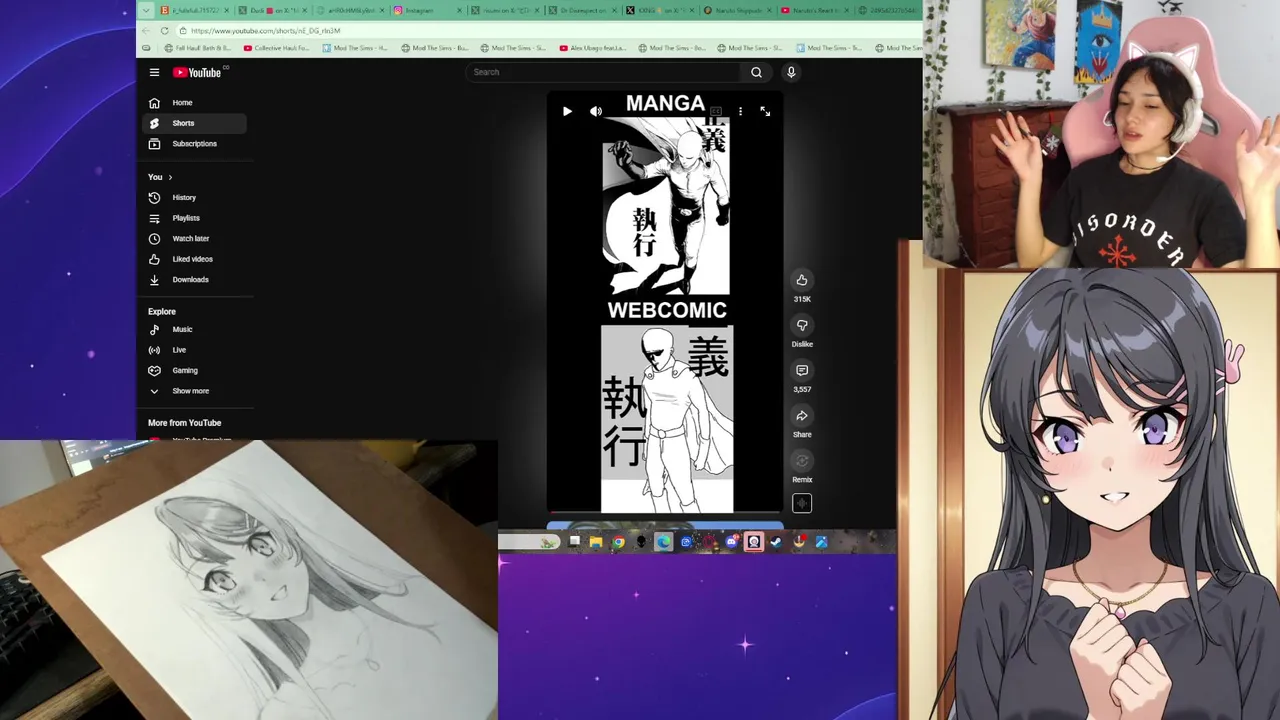
Task: Expand the You section
Action: (160, 177)
